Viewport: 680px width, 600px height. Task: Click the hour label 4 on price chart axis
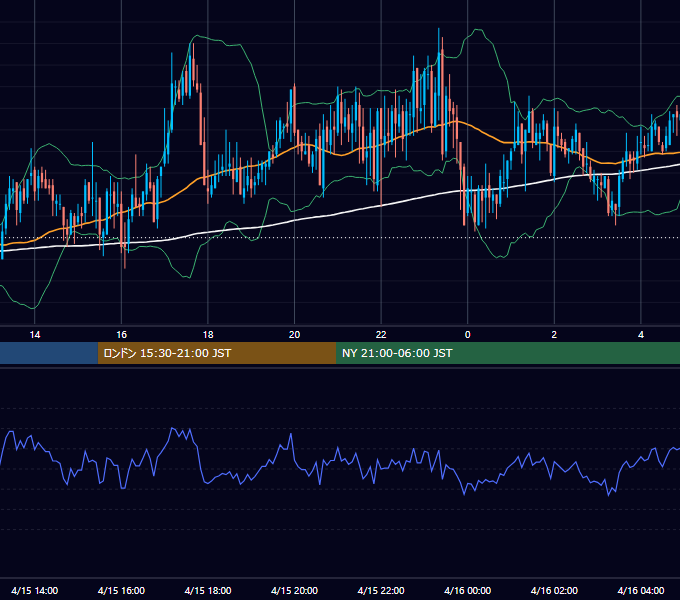click(x=641, y=335)
